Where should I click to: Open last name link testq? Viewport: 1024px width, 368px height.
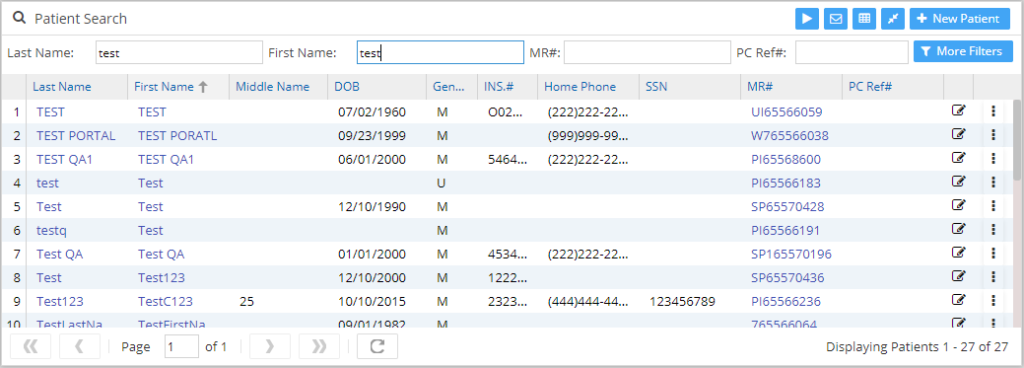point(52,230)
